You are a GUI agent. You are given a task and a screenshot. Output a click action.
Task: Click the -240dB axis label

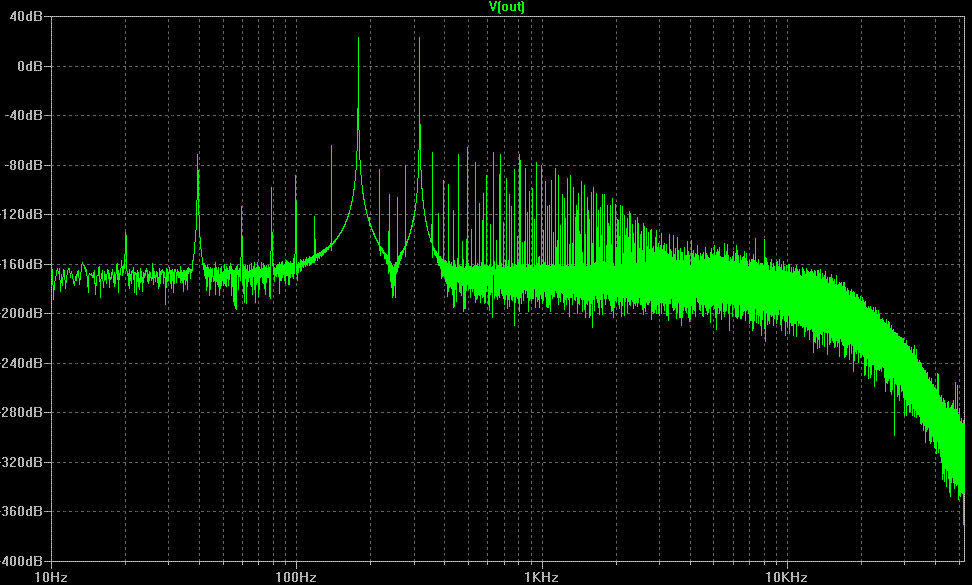pos(22,363)
